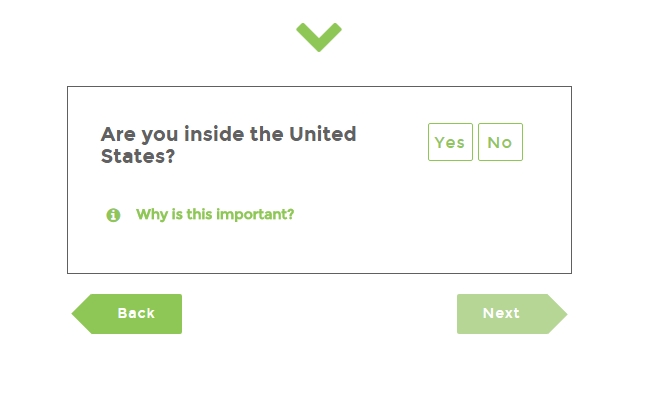Expand the explanation beside the info icon
This screenshot has height=393, width=659.
click(x=215, y=214)
